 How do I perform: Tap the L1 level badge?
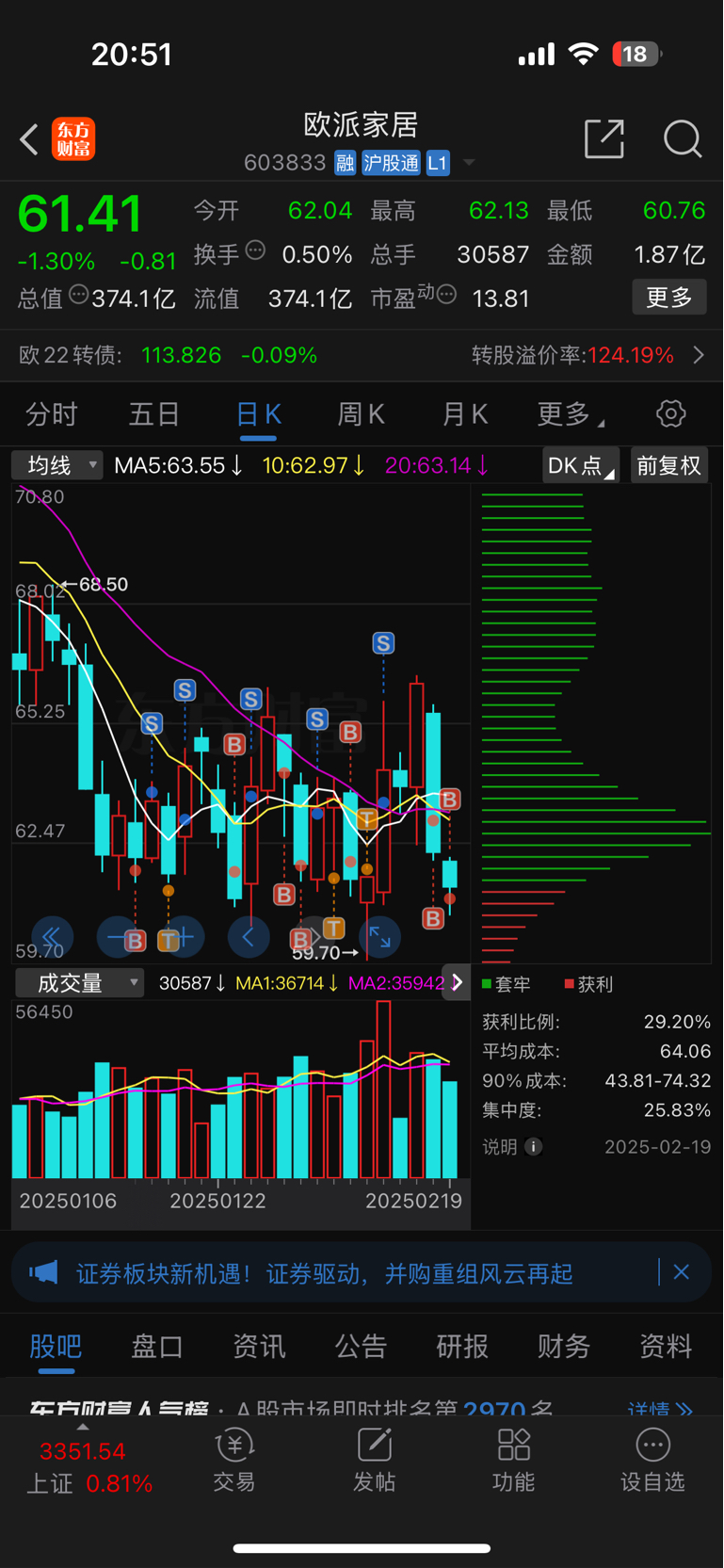click(x=438, y=163)
